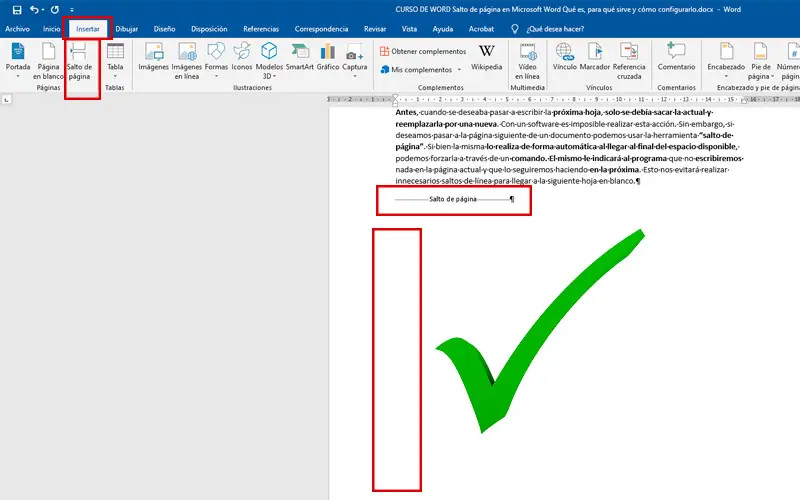Switch to the Insertar tab
The width and height of the screenshot is (800, 500).
pos(88,29)
